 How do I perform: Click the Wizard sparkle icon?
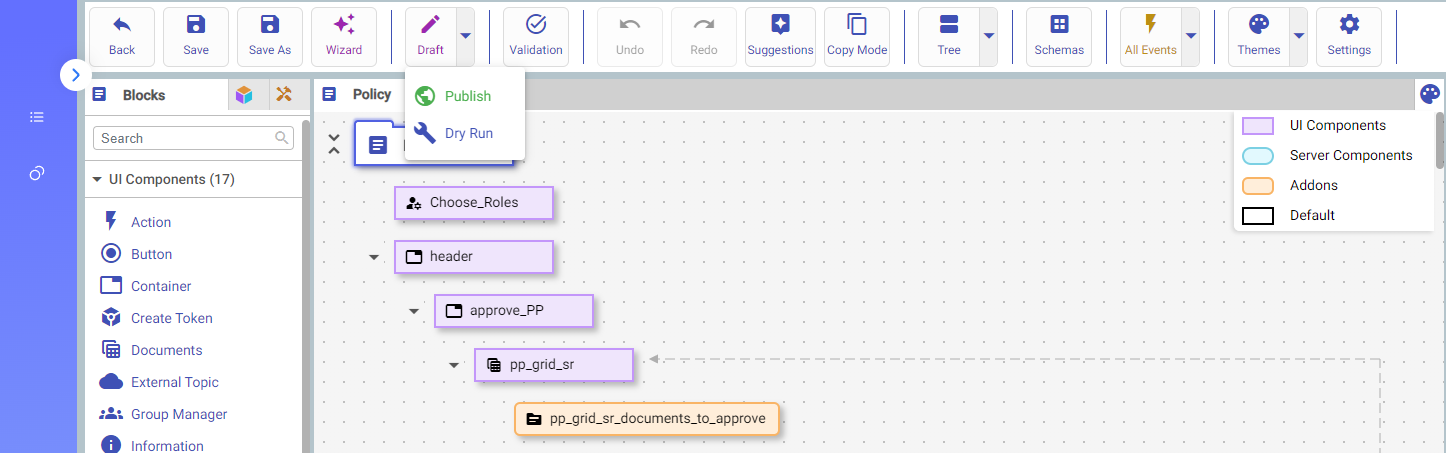[343, 26]
